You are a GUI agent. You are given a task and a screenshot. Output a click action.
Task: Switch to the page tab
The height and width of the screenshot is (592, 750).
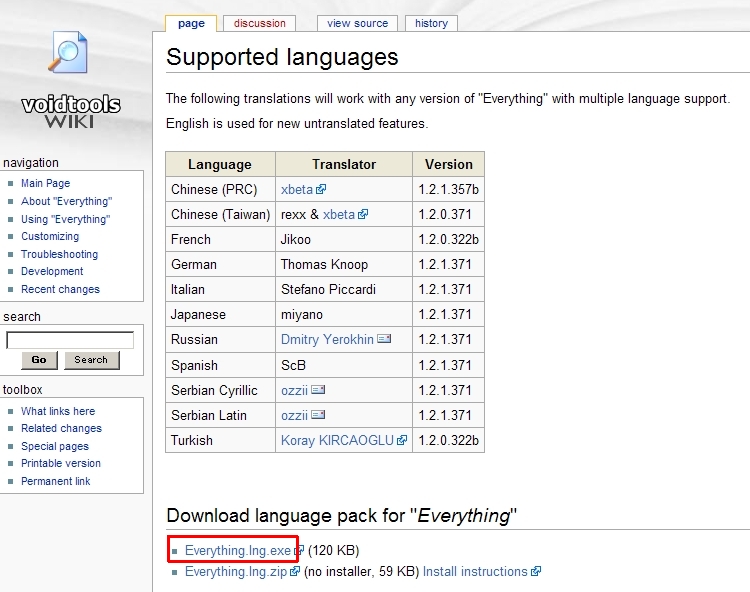(x=191, y=23)
